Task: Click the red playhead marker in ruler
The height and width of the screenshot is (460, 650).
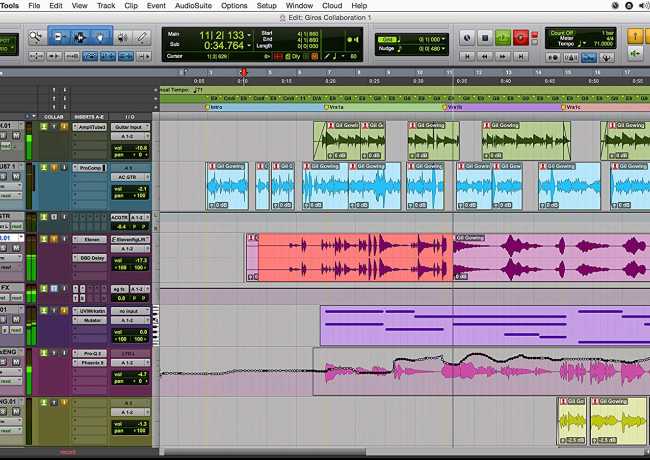Action: point(244,73)
